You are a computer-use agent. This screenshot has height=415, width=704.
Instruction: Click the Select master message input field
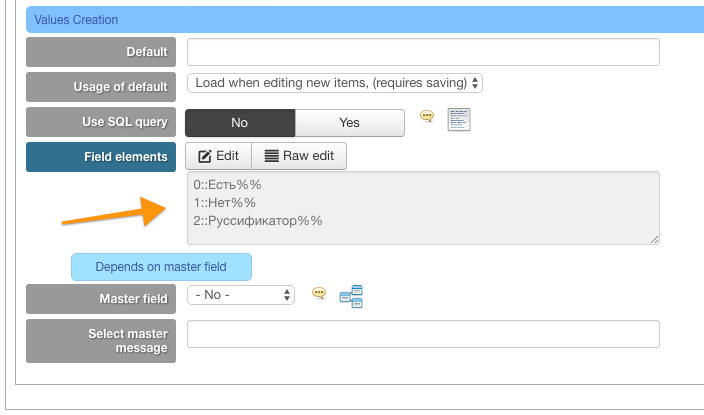(423, 334)
